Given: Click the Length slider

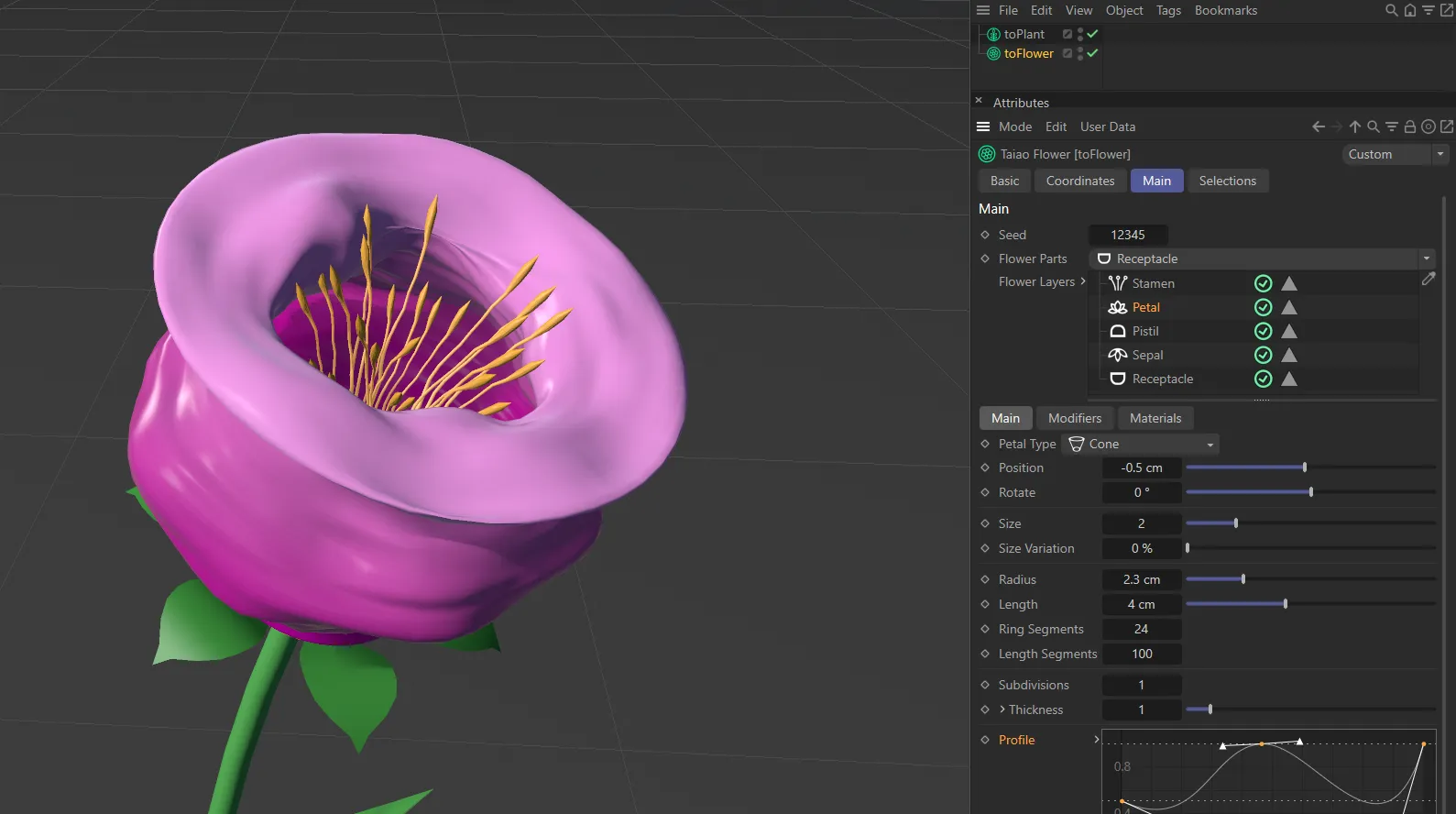Looking at the screenshot, I should [1310, 604].
